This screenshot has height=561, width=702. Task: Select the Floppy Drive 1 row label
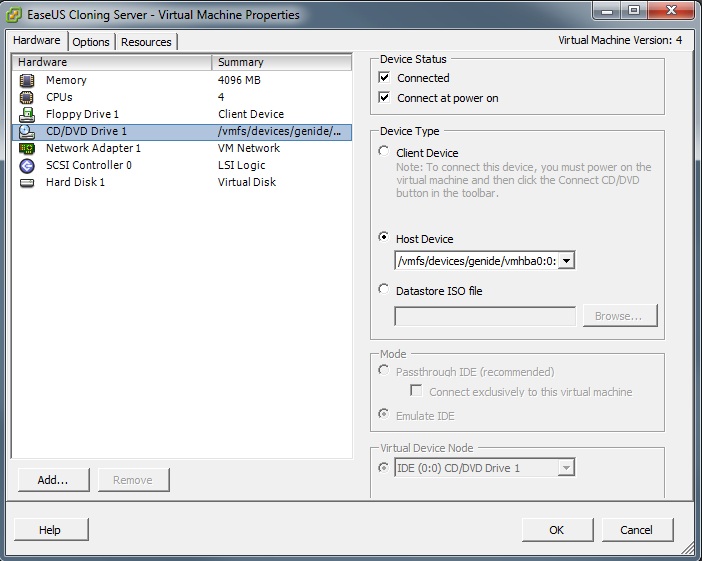point(82,115)
